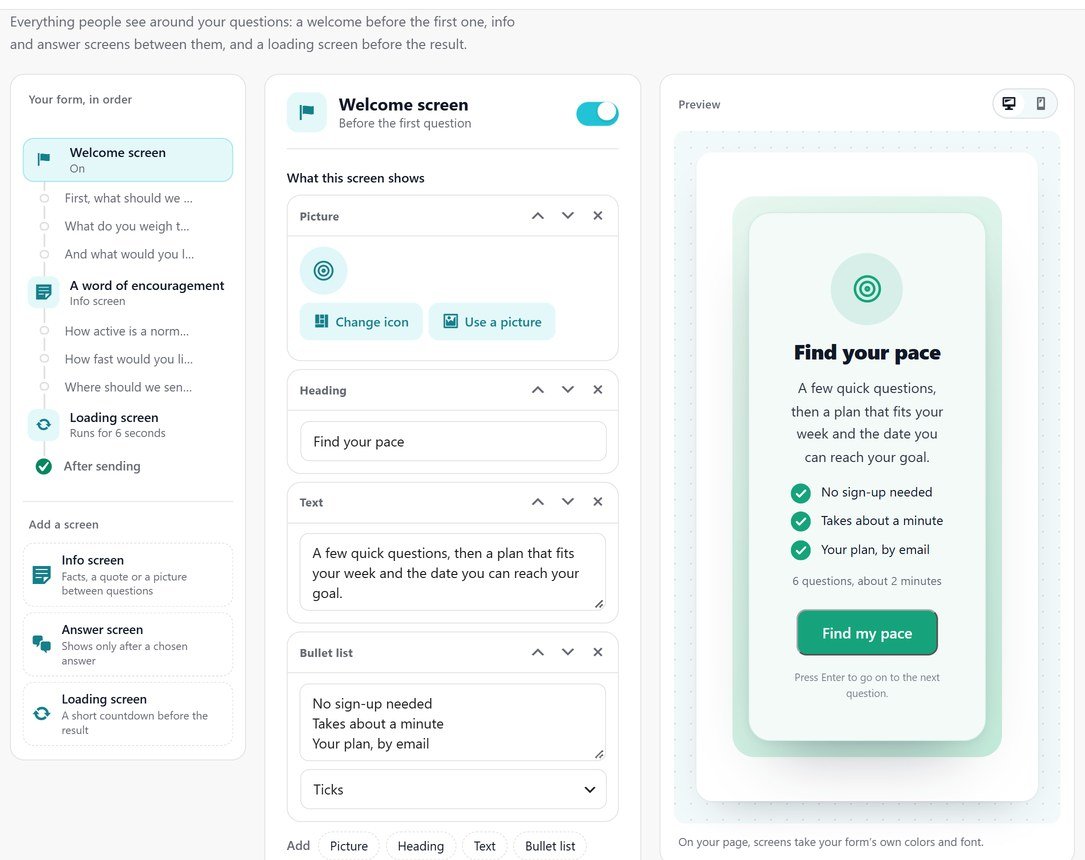The height and width of the screenshot is (860, 1085).
Task: Switch preview to desktop view icon
Action: click(1010, 104)
